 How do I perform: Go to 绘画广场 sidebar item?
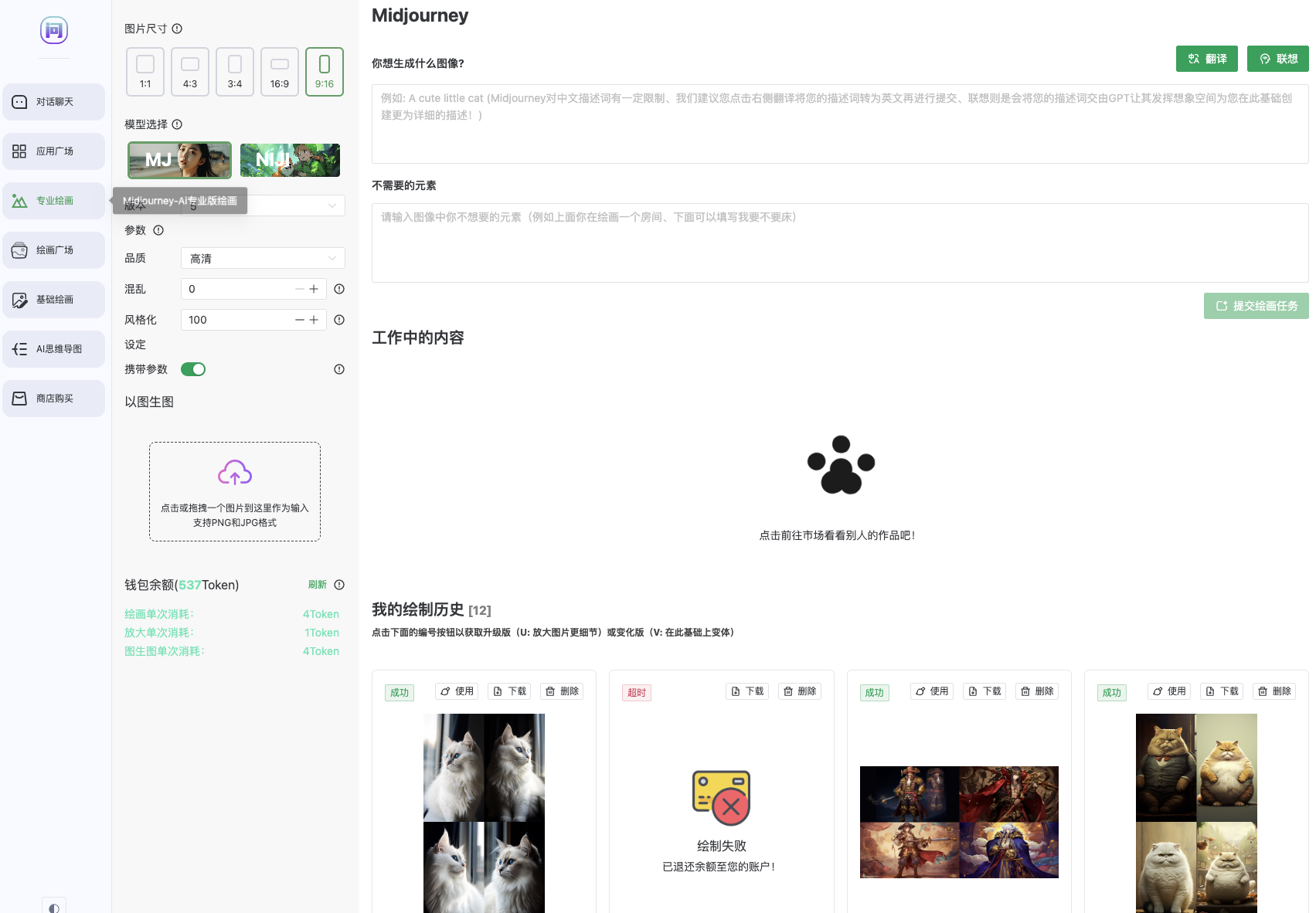coord(54,250)
